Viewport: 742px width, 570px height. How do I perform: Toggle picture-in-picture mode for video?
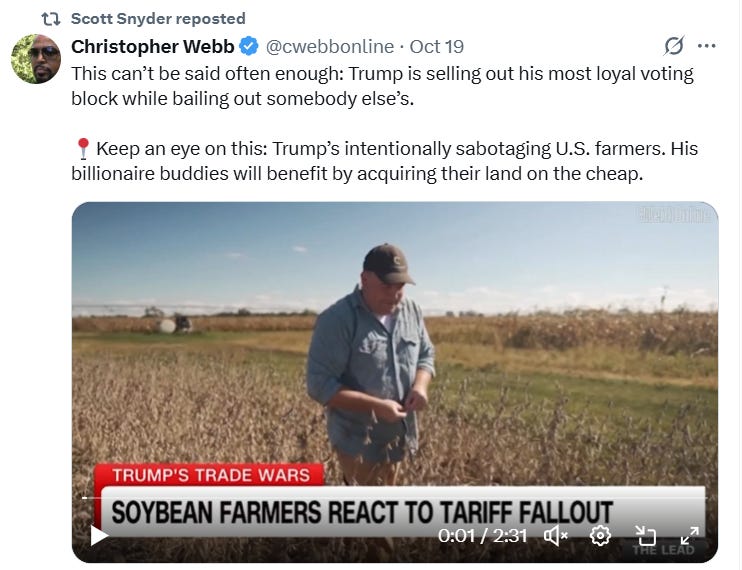click(x=645, y=536)
